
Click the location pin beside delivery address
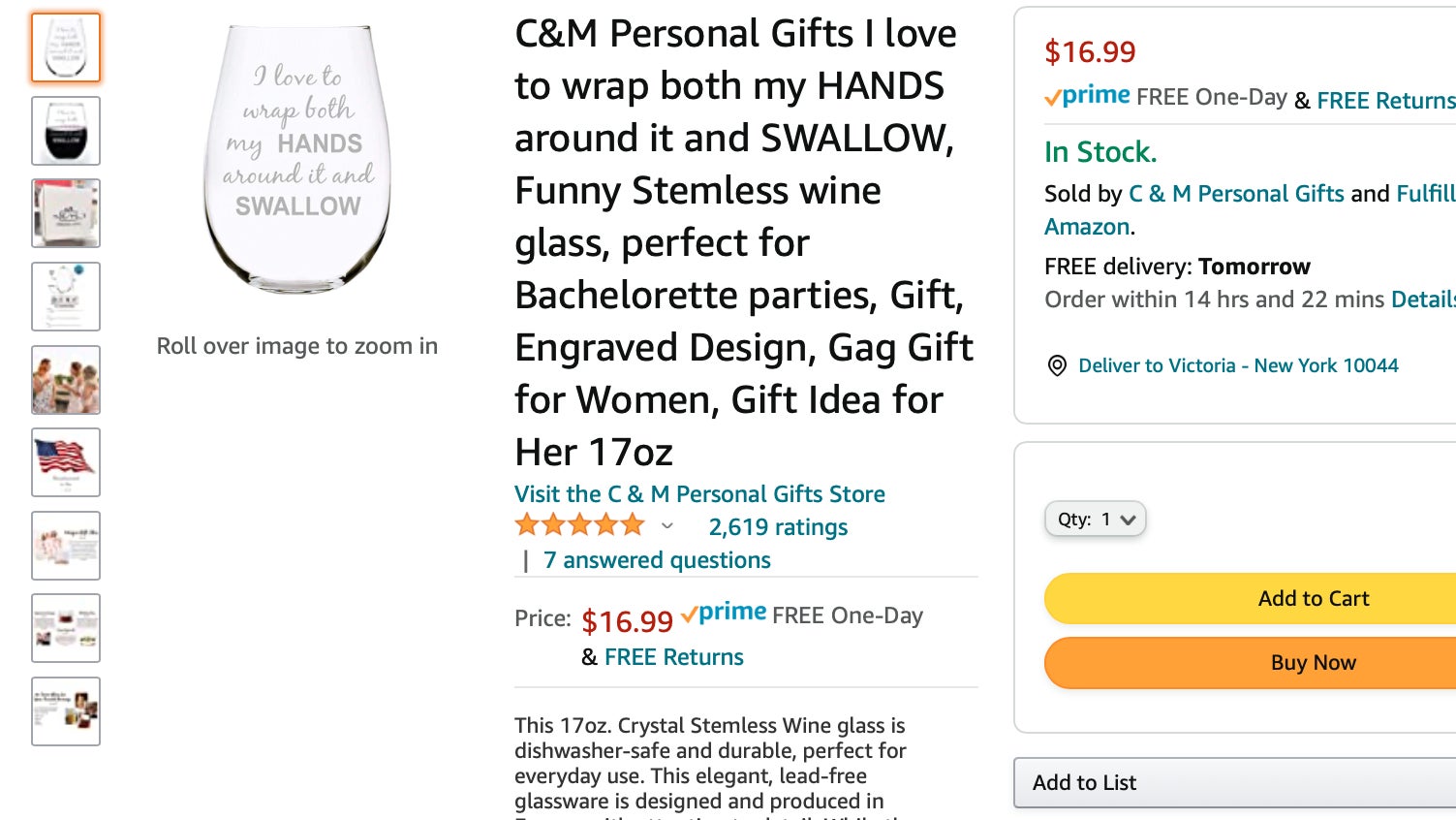1057,365
